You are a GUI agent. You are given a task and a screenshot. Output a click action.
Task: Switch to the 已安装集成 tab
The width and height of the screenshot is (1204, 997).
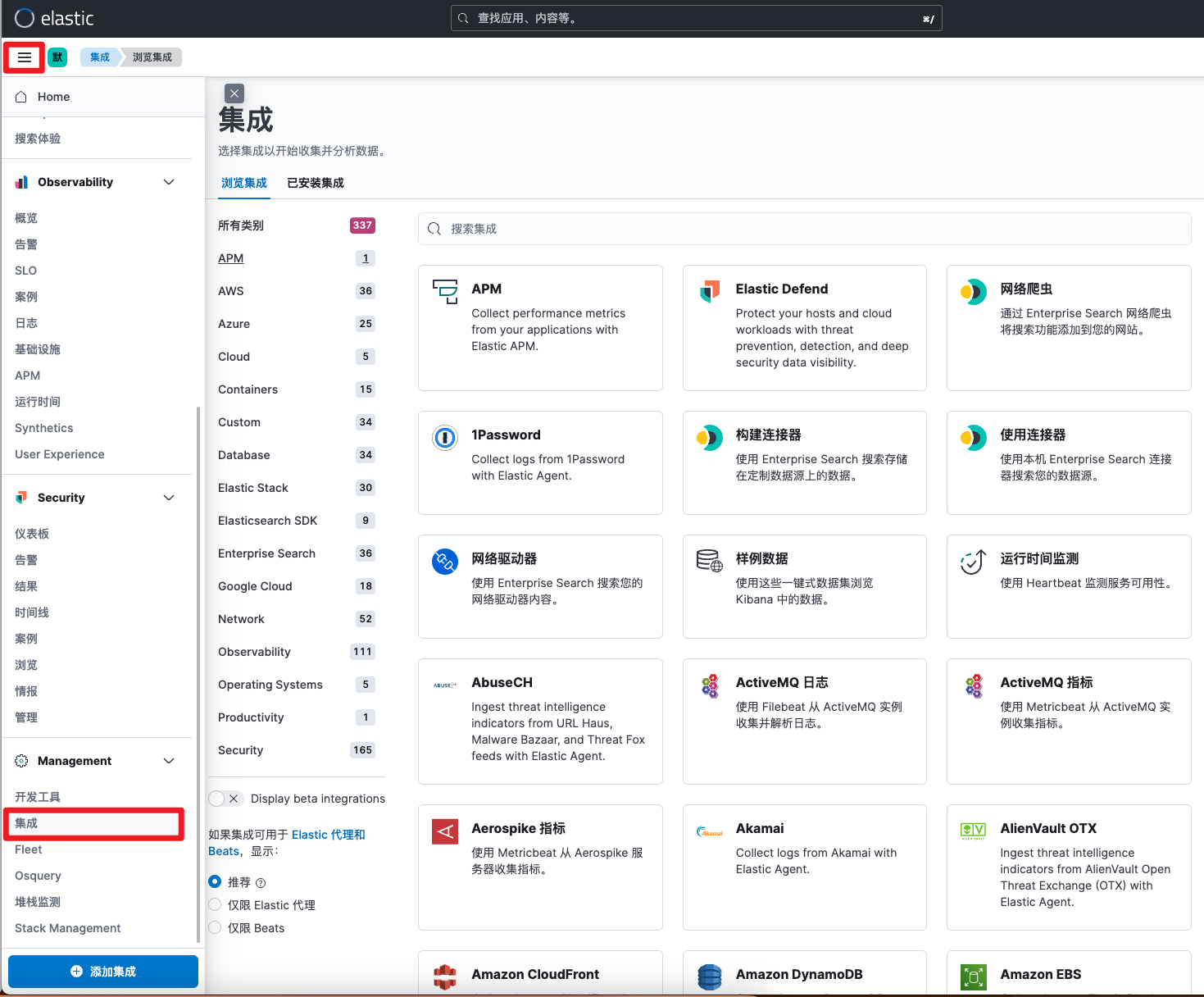(x=316, y=183)
